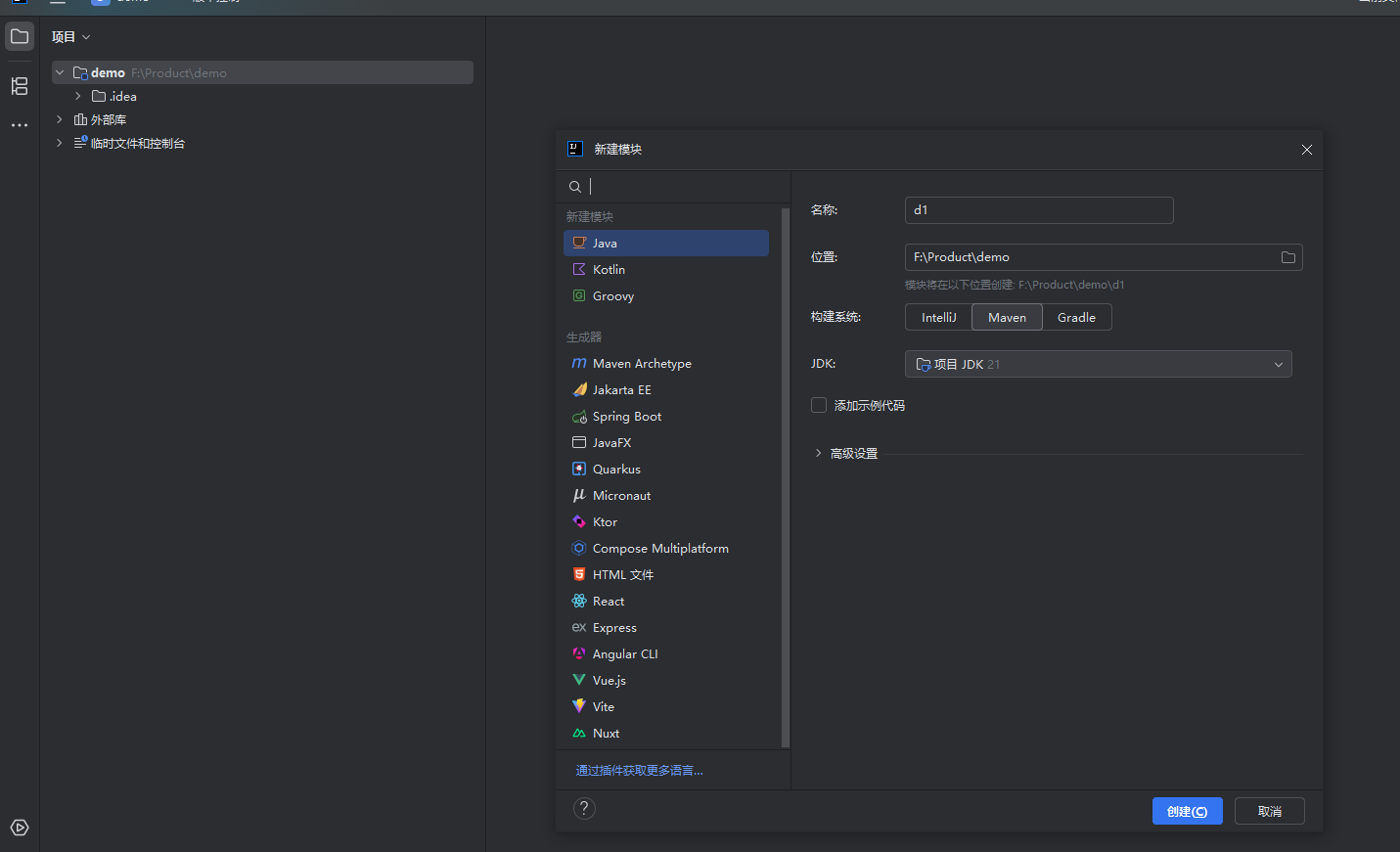The image size is (1400, 852).
Task: Open the 通过插件获取更多语言 link
Action: tap(639, 771)
